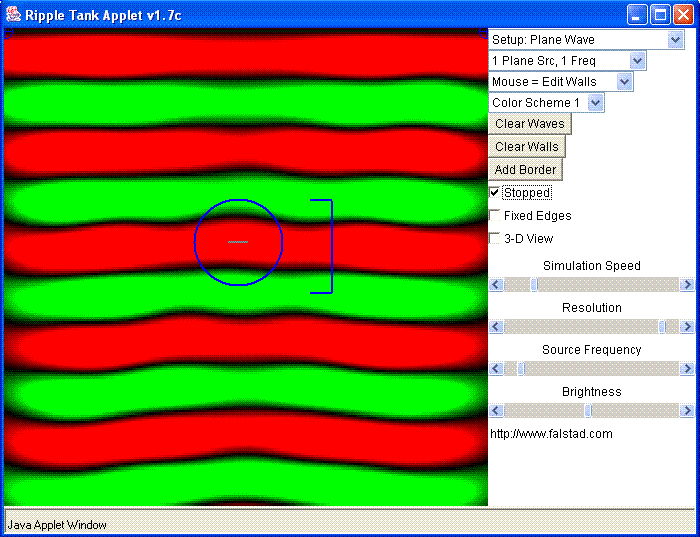
Task: Click the Add Border button
Action: (x=525, y=170)
